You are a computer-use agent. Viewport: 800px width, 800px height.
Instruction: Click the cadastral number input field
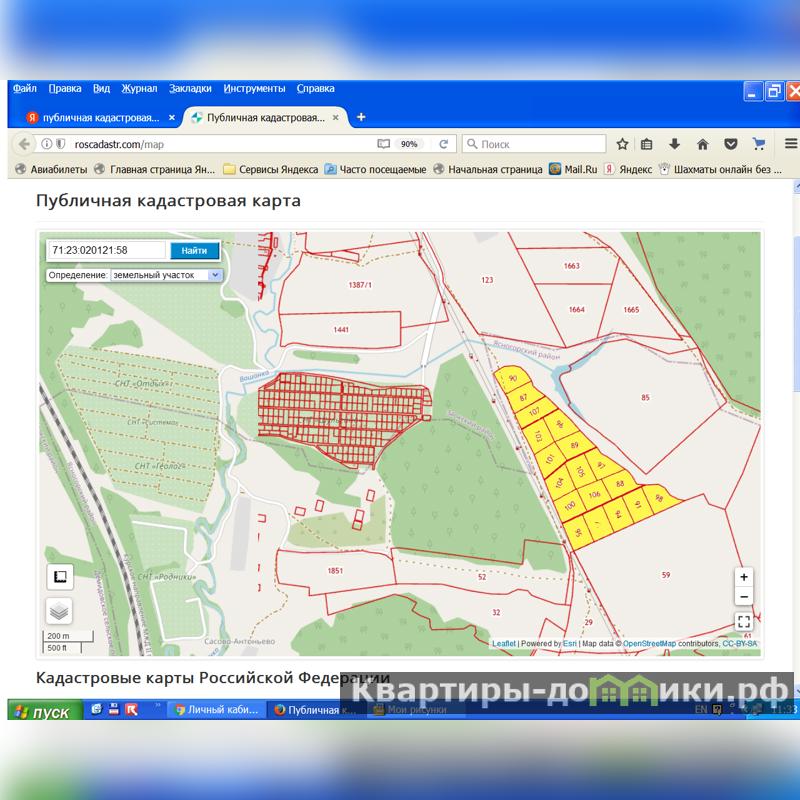tap(108, 250)
